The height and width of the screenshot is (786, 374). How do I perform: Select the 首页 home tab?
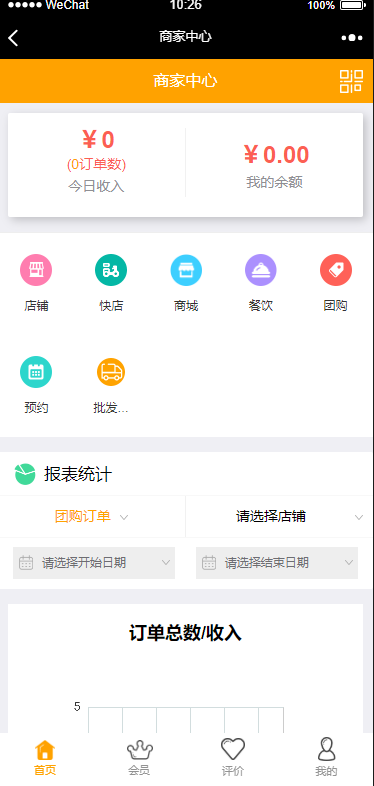point(45,758)
